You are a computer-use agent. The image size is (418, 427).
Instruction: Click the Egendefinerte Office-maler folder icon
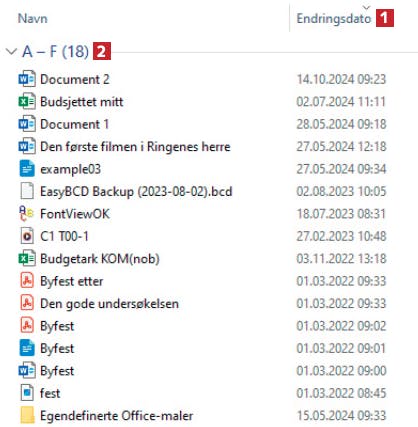point(27,416)
